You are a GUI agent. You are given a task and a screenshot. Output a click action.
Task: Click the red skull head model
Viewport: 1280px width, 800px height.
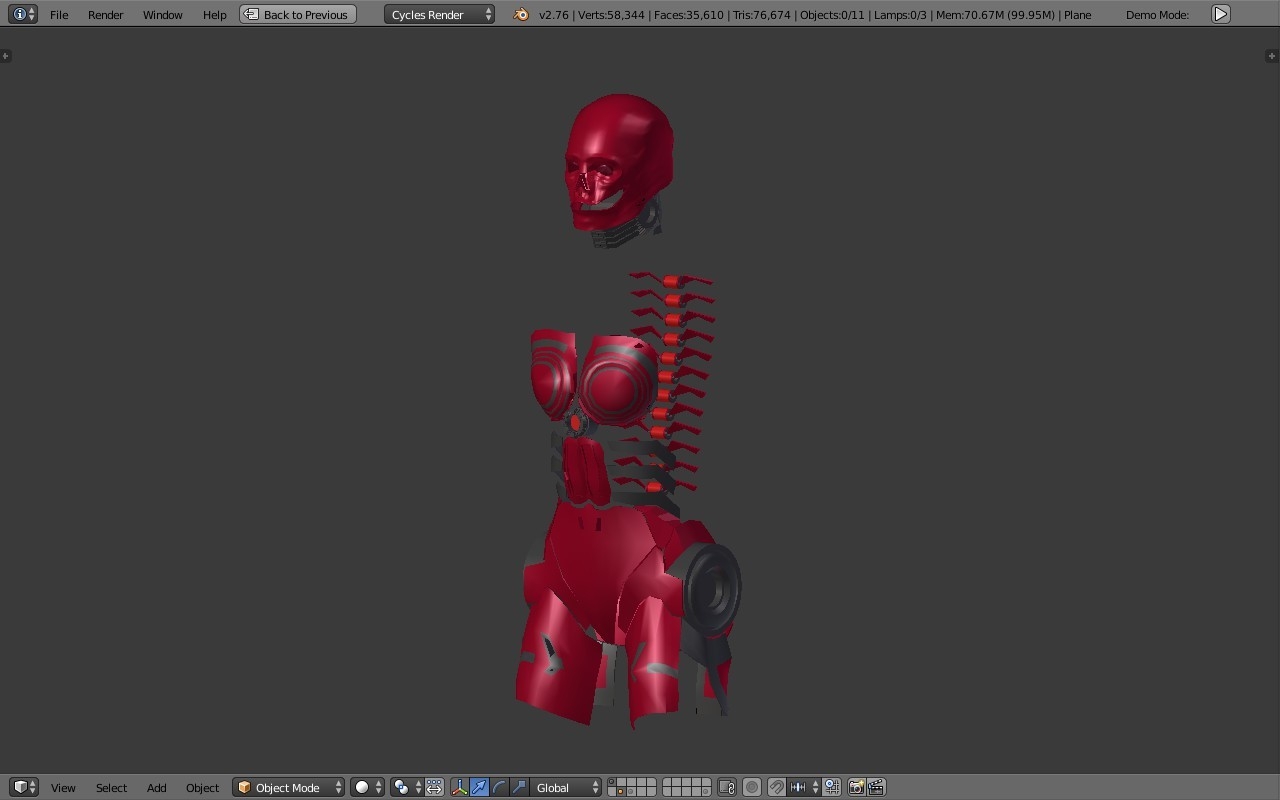point(618,160)
